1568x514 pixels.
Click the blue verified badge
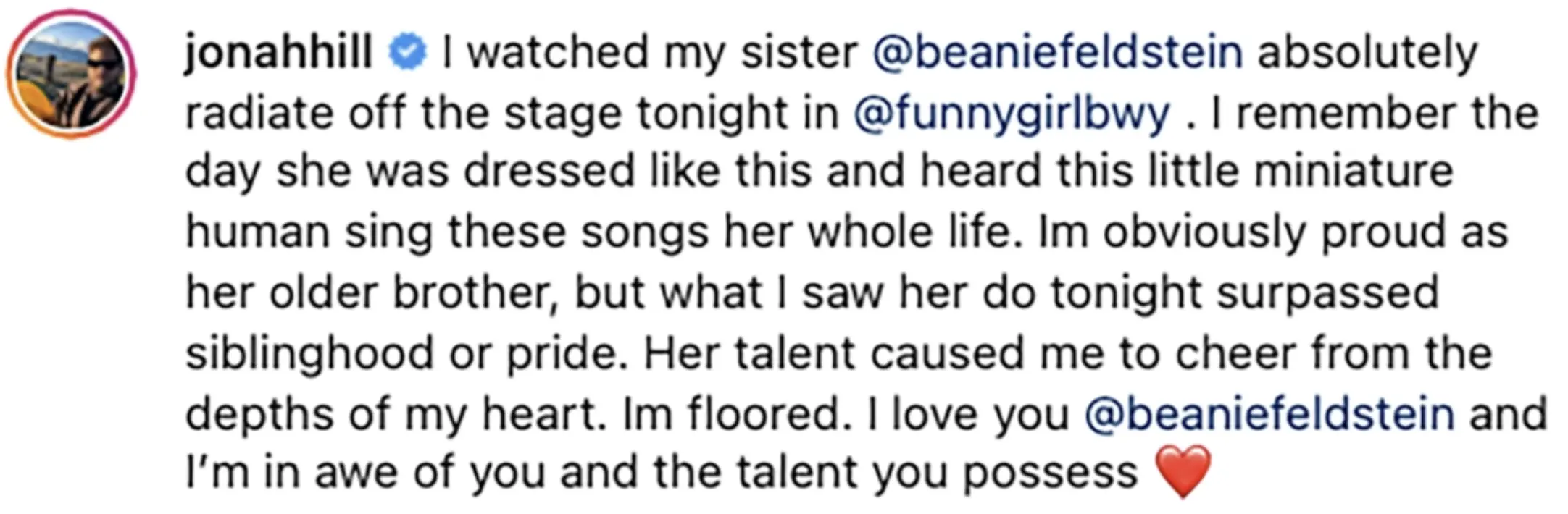click(408, 53)
